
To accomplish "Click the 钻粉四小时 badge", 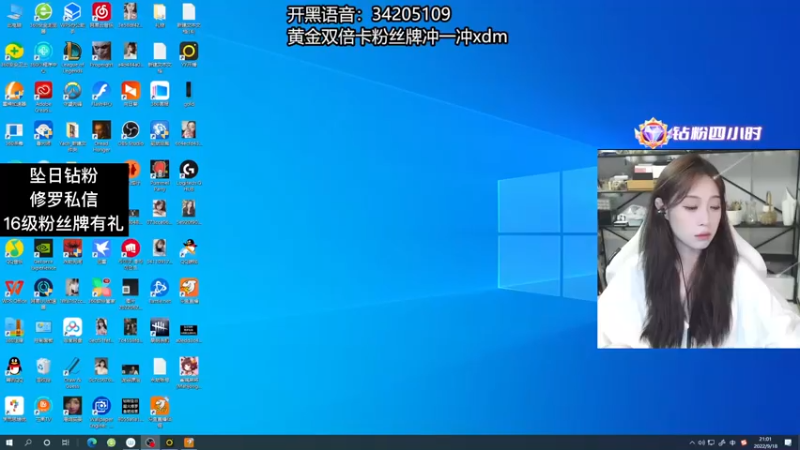I will [697, 134].
